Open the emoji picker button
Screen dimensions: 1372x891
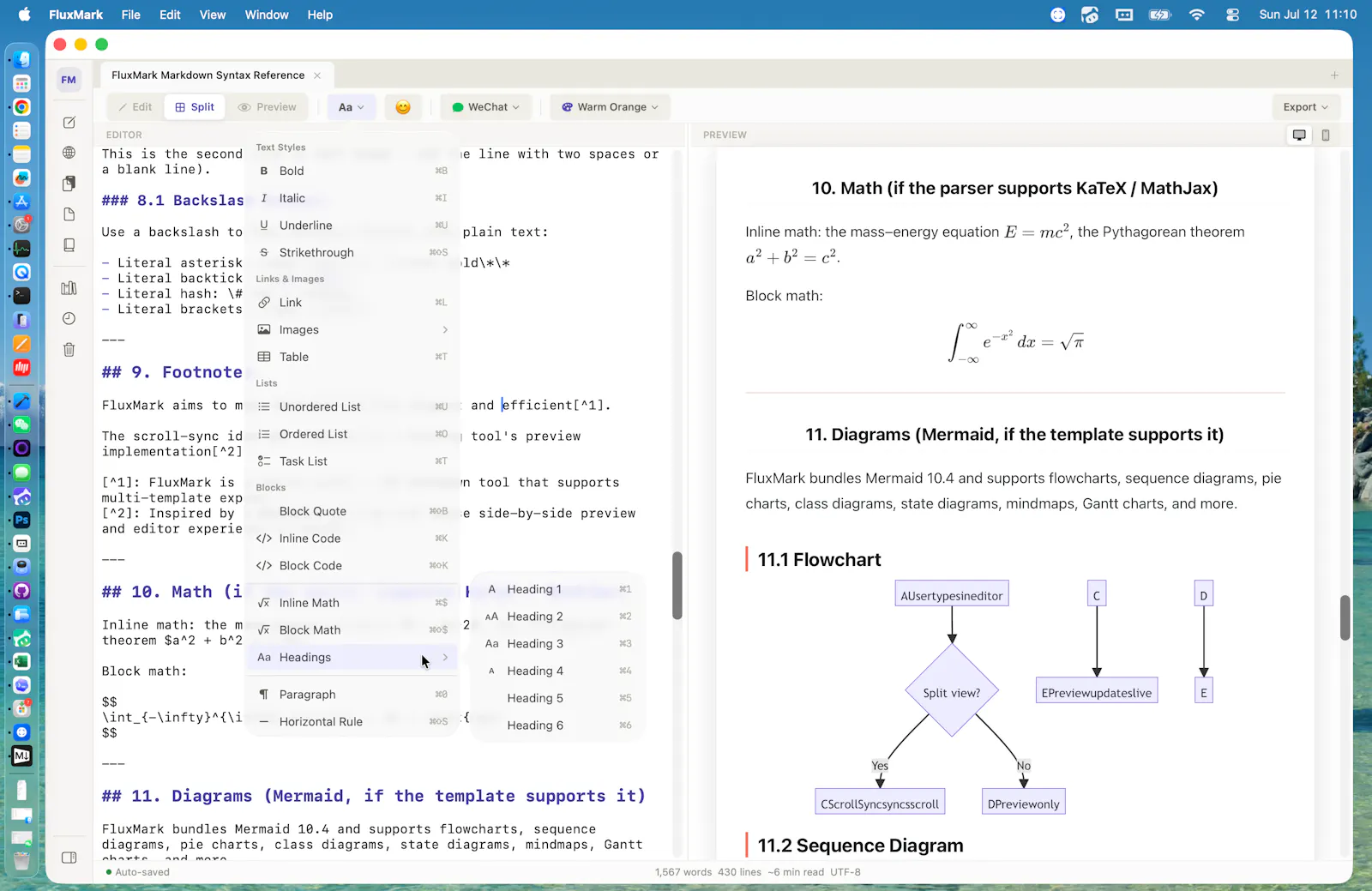(x=403, y=107)
